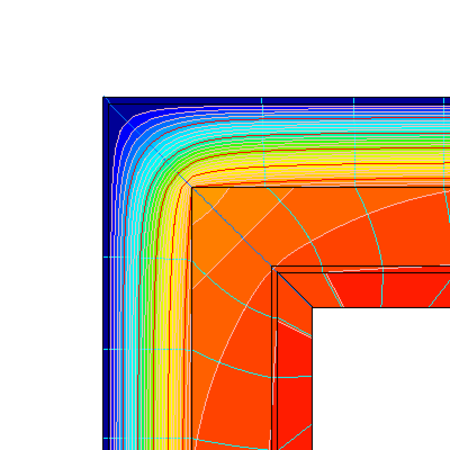Click the outer top-left vertex of the wall
The width and height of the screenshot is (450, 450).
coord(104,97)
